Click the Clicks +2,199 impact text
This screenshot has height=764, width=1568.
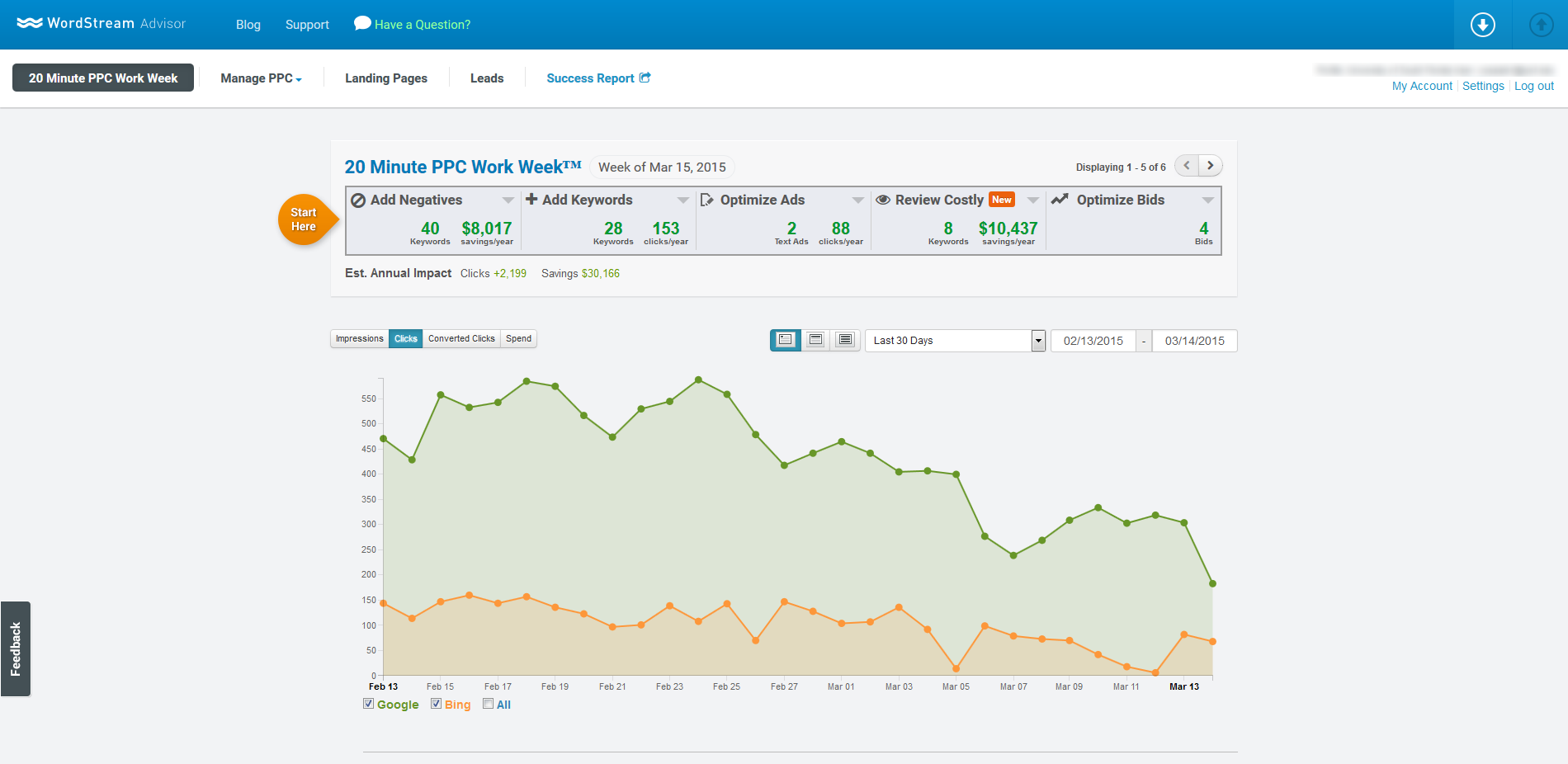[x=494, y=273]
